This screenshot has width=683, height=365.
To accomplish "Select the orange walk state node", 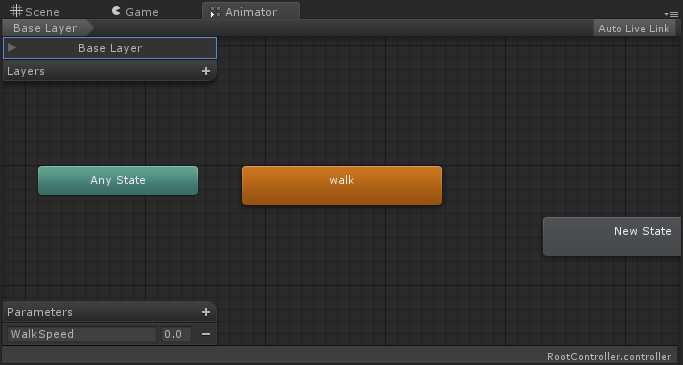I will click(342, 185).
